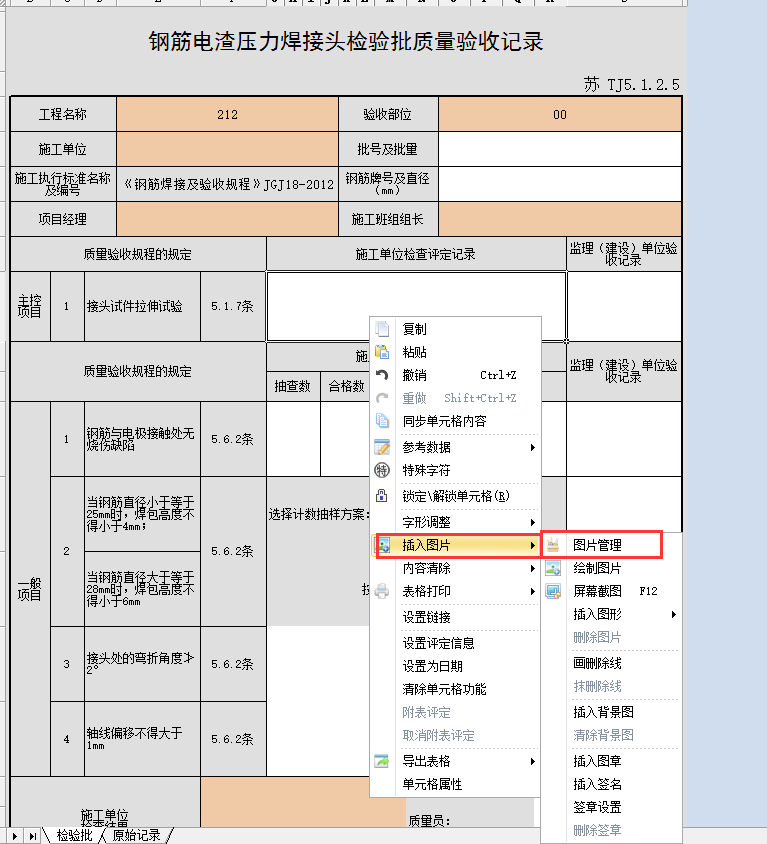The height and width of the screenshot is (844, 767).
Task: Click the 工程名称 value cell showing 212
Action: (x=227, y=115)
